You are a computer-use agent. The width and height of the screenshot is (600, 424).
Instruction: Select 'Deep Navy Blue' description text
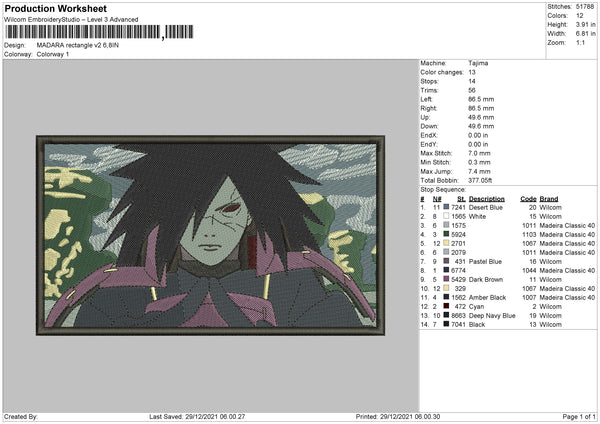click(492, 315)
